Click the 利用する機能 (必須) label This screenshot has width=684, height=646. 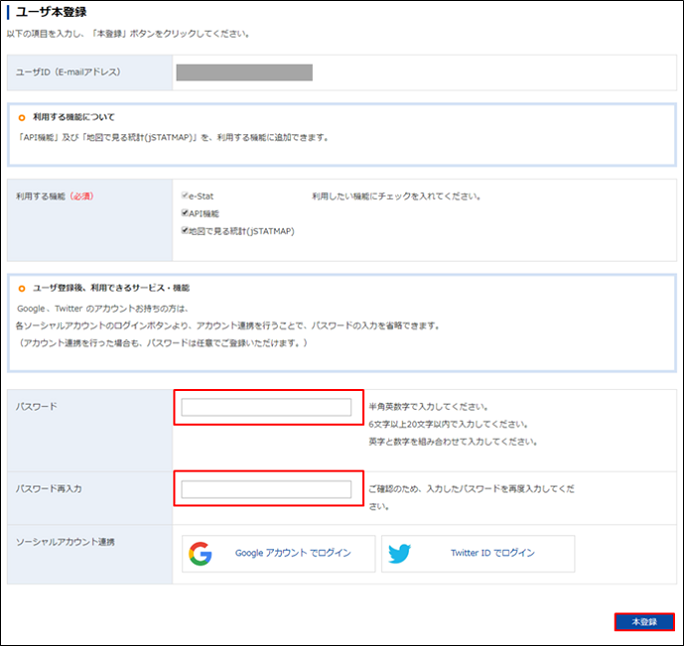click(x=55, y=197)
